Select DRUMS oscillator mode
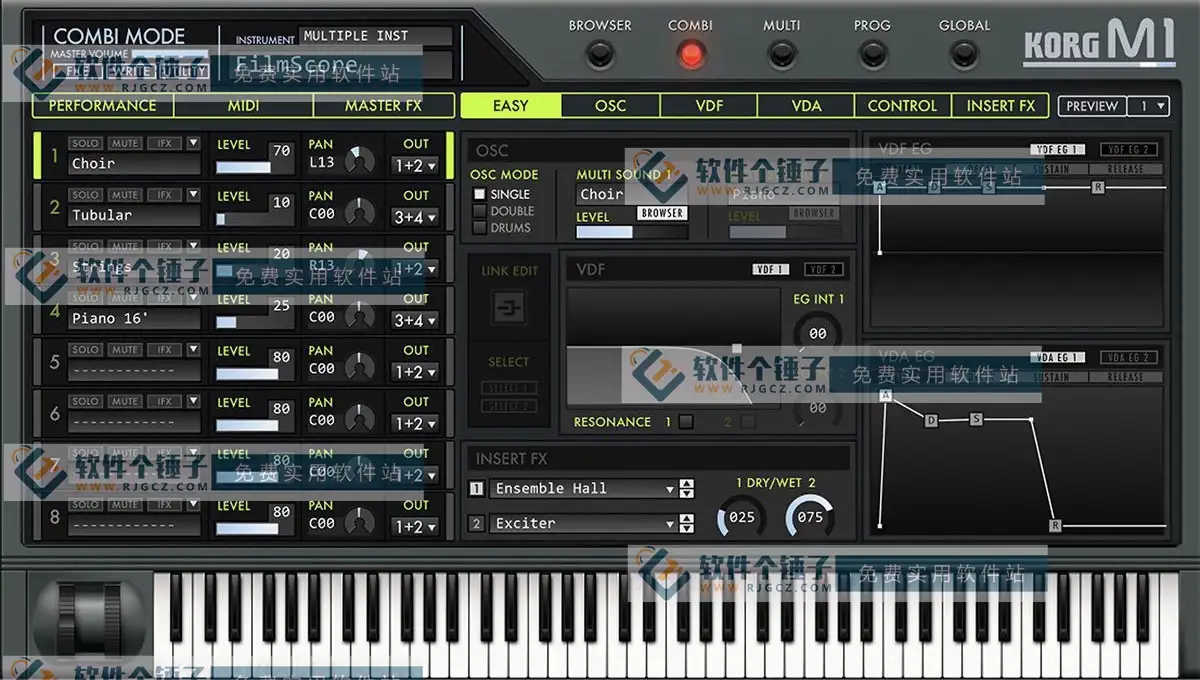 click(x=479, y=228)
